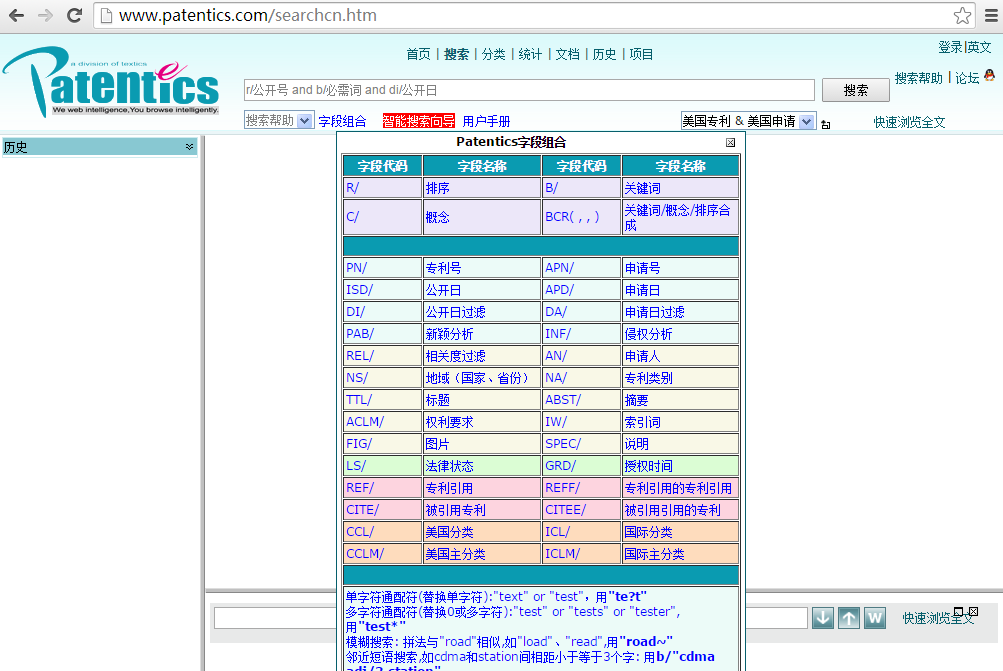This screenshot has height=671, width=1003.
Task: Open 首页 in top navigation
Action: [x=418, y=54]
